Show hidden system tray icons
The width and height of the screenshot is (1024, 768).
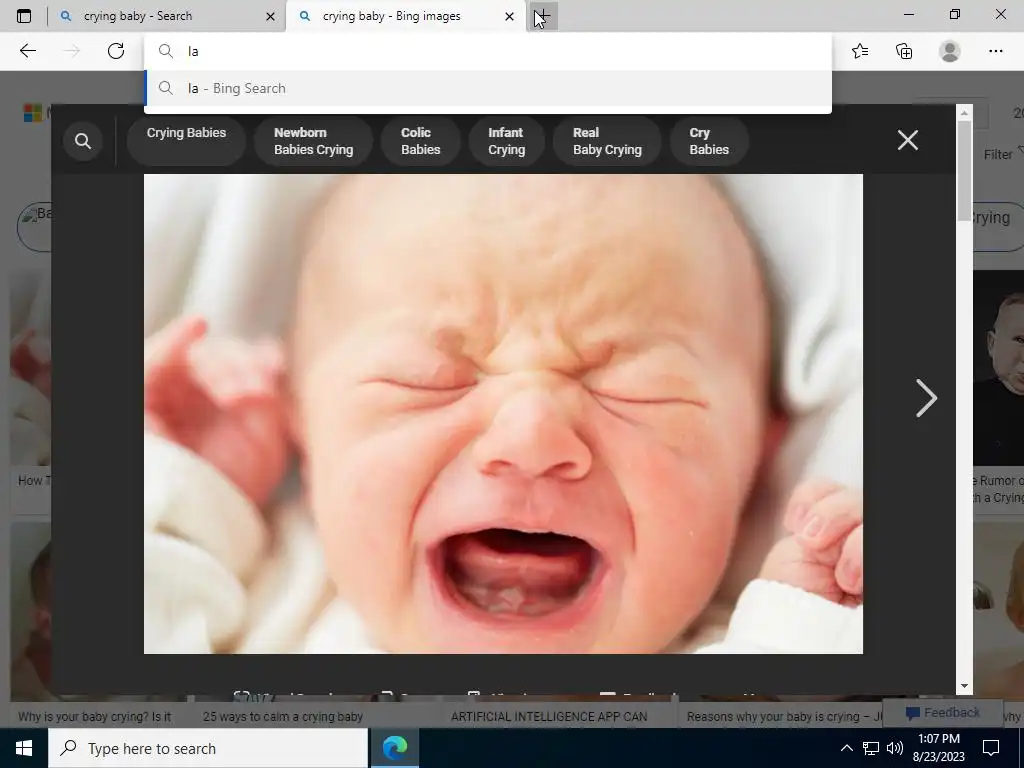coord(846,748)
